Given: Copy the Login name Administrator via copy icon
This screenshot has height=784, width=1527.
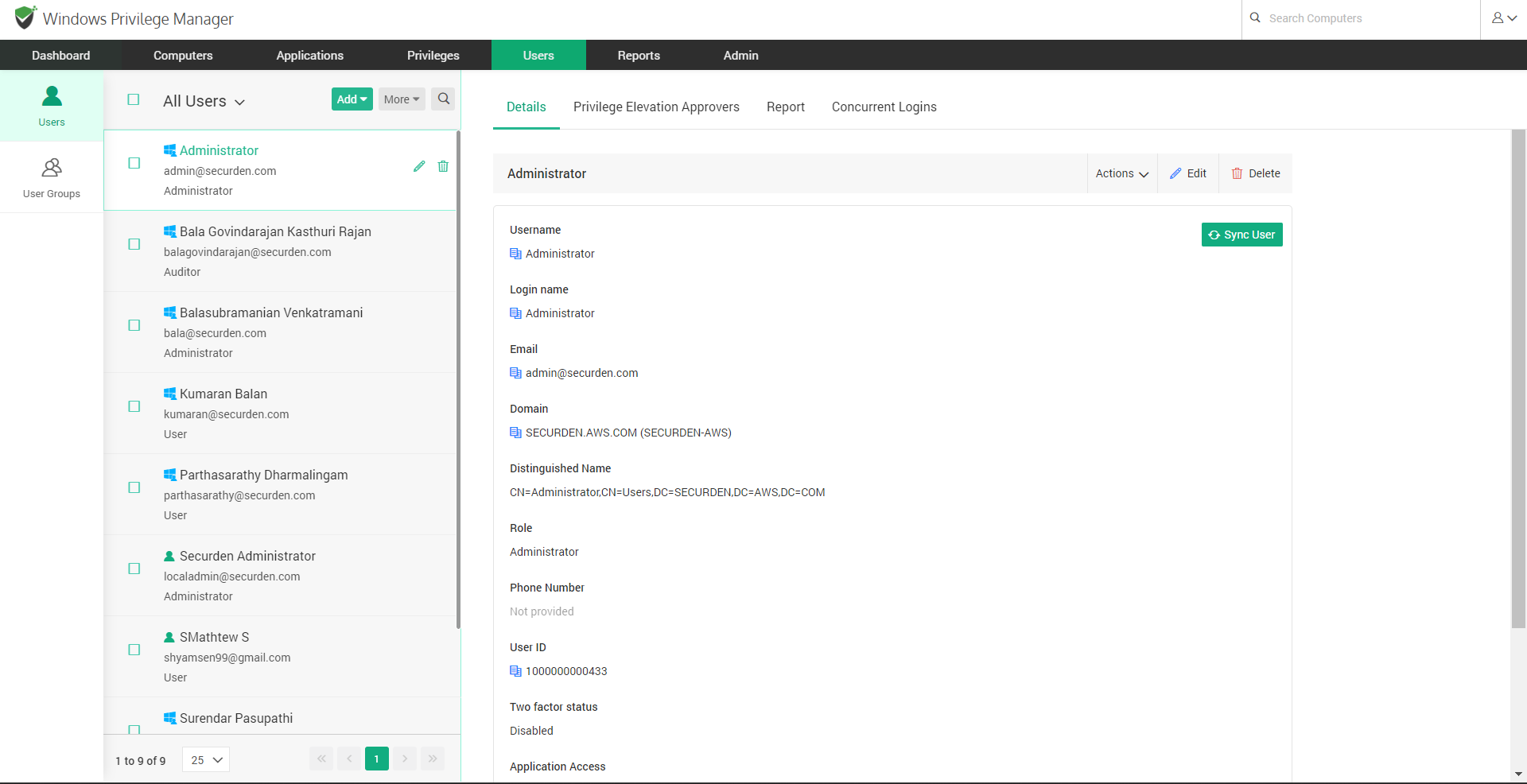Looking at the screenshot, I should (514, 313).
